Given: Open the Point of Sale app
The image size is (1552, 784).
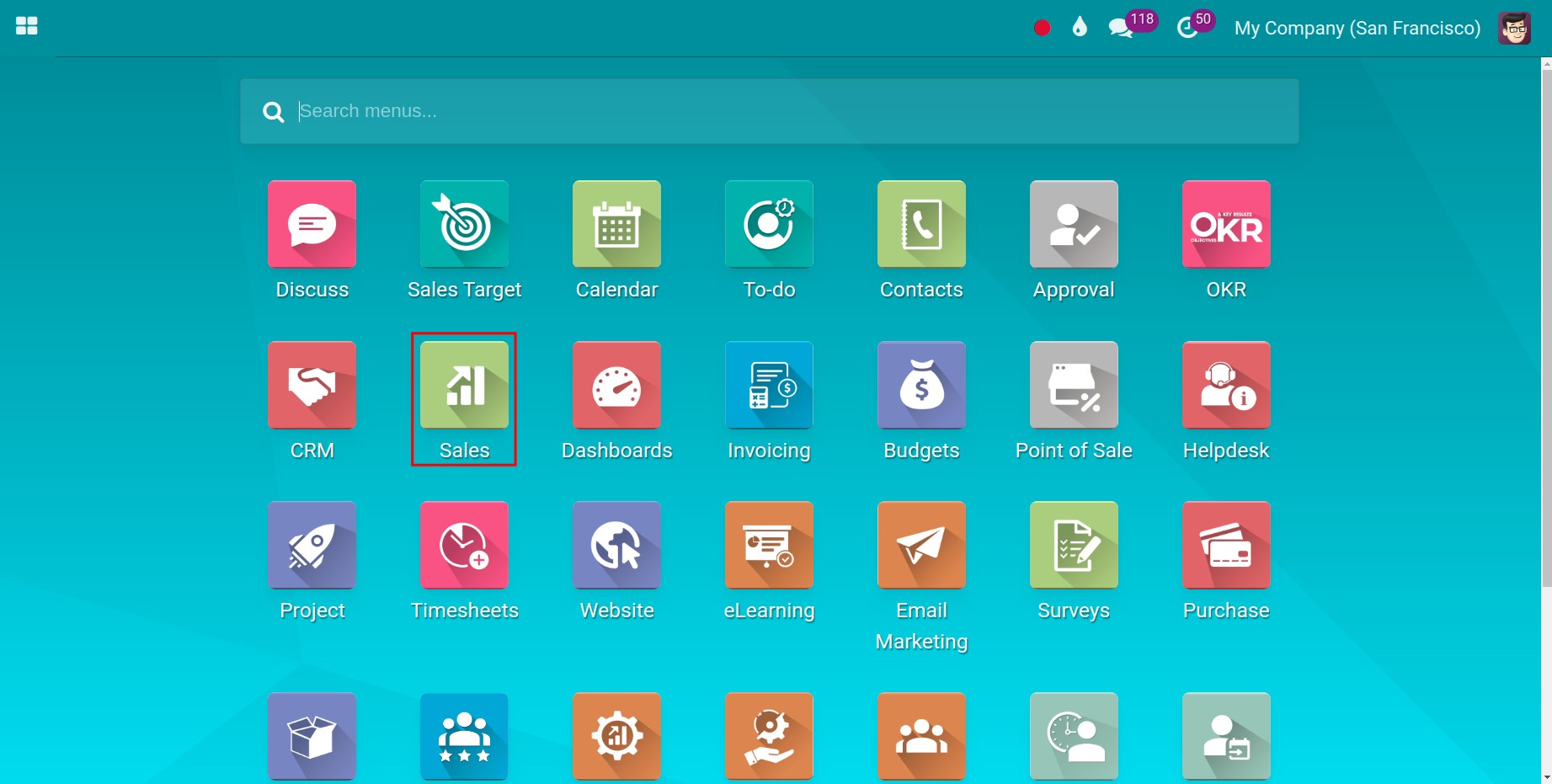Looking at the screenshot, I should (x=1074, y=385).
